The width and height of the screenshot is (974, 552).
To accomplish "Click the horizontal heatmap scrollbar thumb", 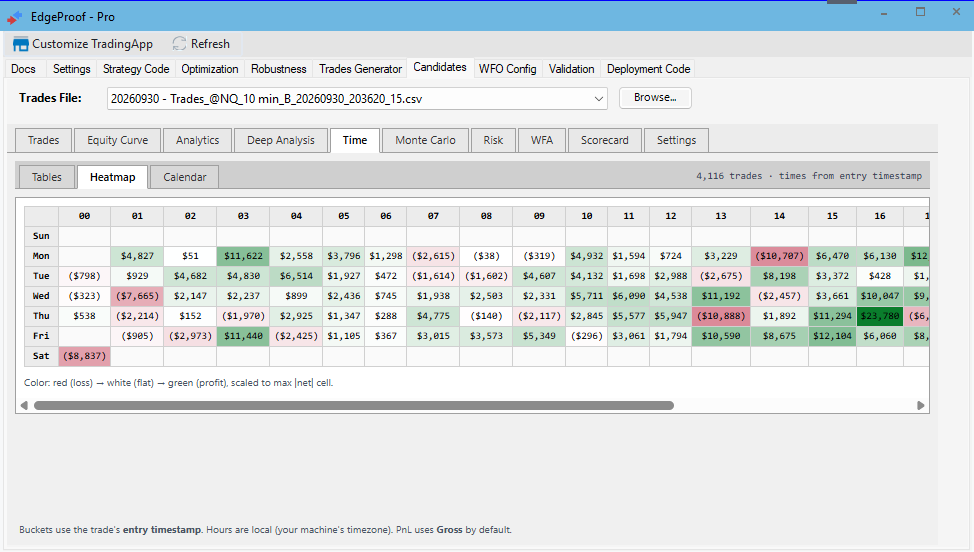I will 354,405.
